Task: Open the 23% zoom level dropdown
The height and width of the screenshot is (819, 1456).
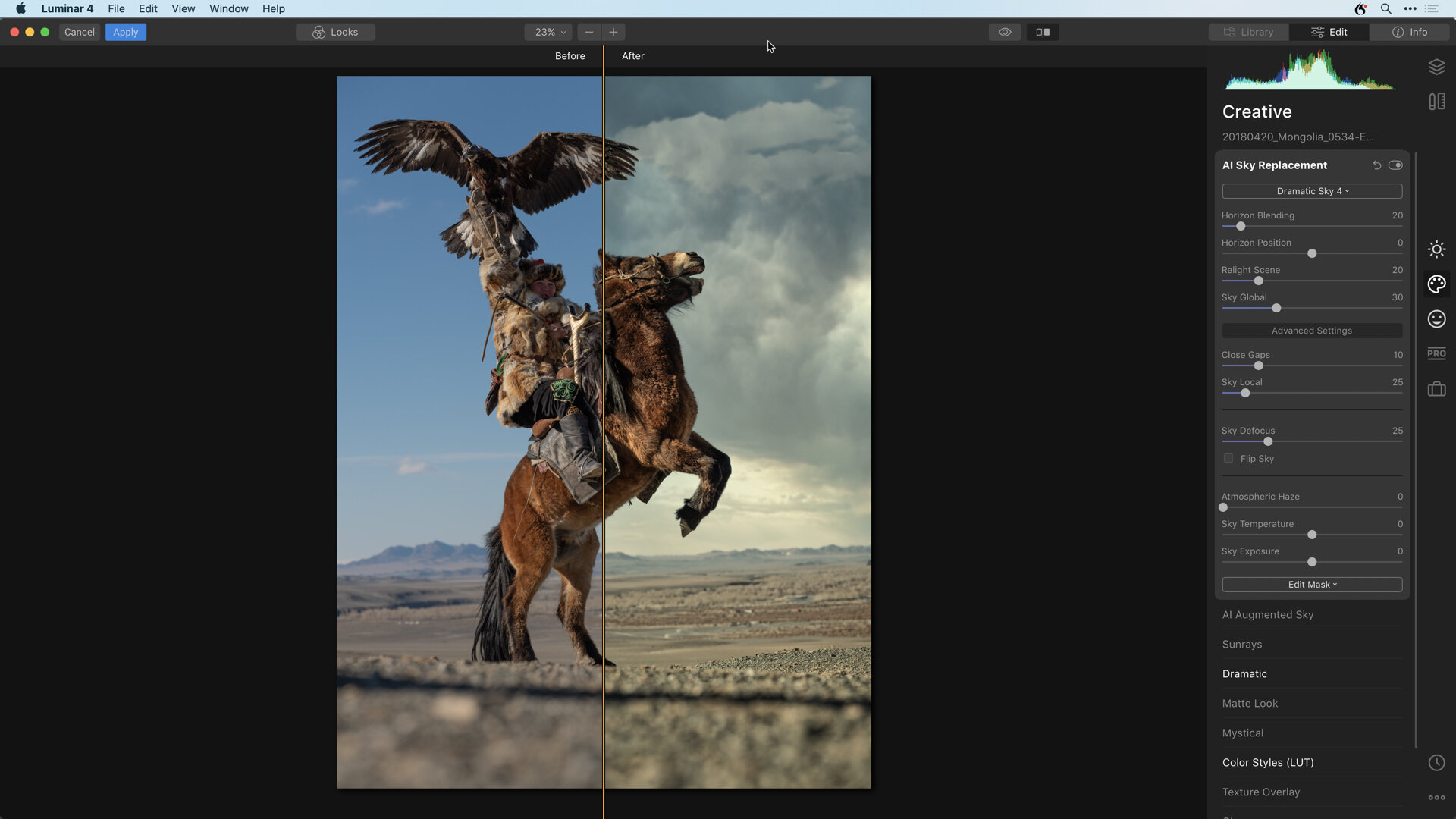Action: [x=550, y=32]
